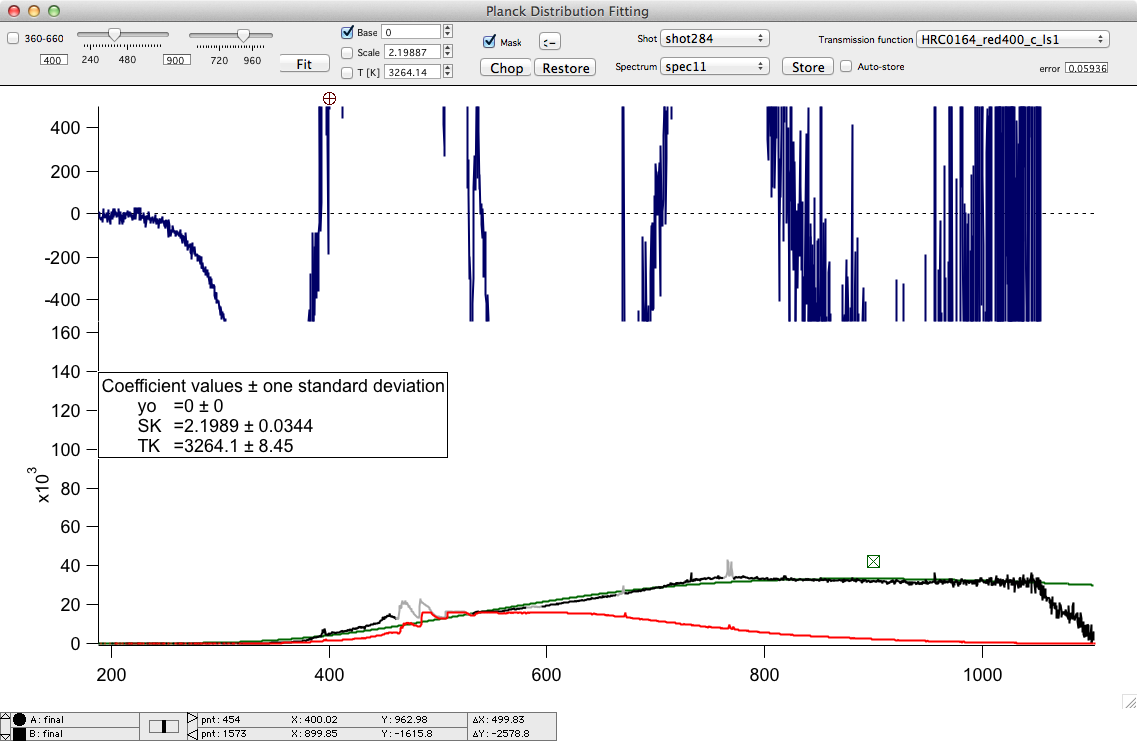1137x741 pixels.
Task: Click the Scale value stepper arrows
Action: tap(447, 52)
